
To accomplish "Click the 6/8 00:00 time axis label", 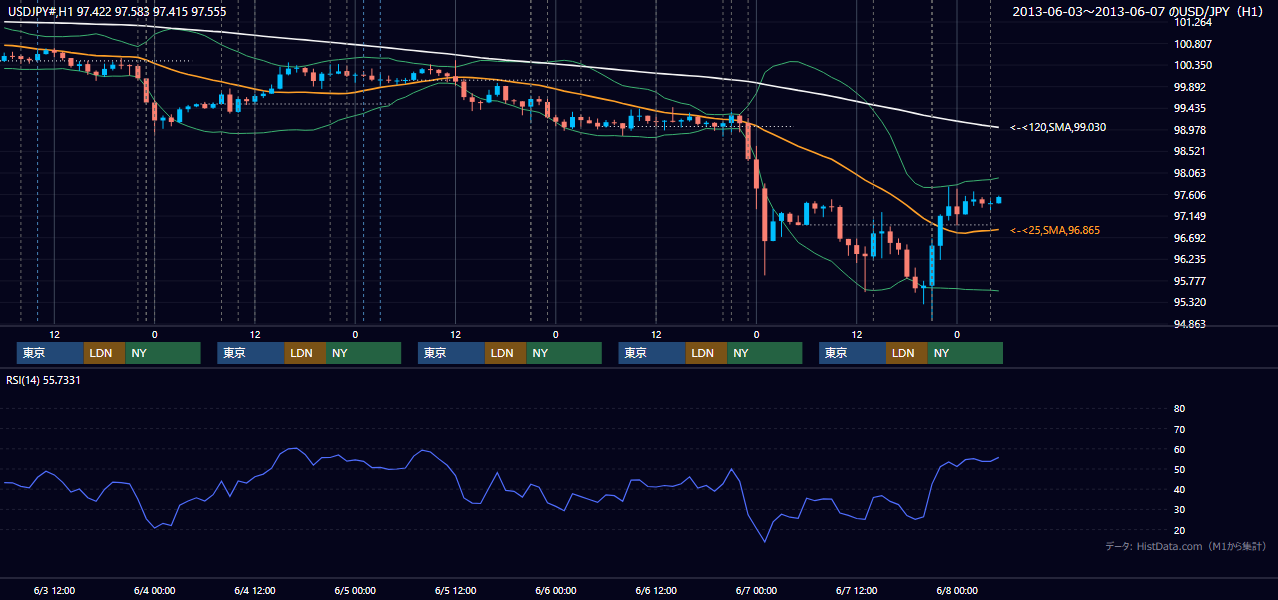I will pyautogui.click(x=956, y=590).
